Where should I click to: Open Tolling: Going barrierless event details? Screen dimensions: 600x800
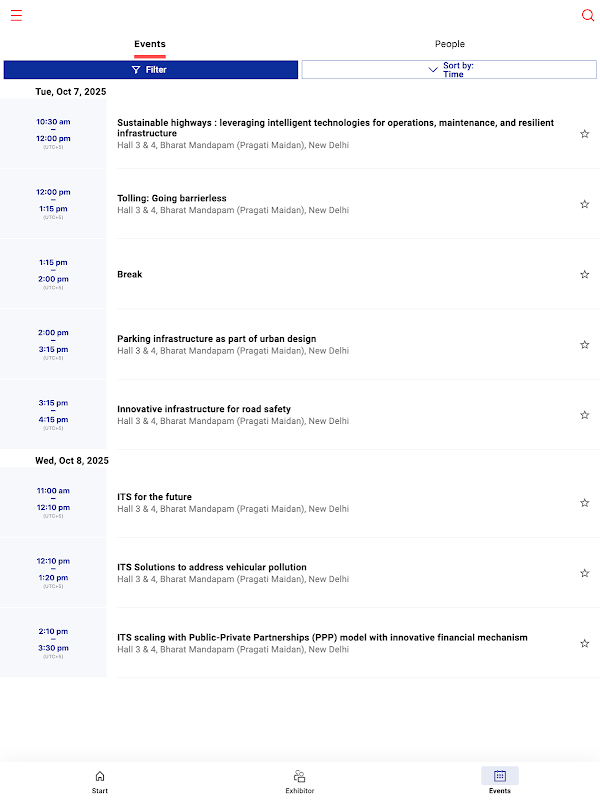172,198
